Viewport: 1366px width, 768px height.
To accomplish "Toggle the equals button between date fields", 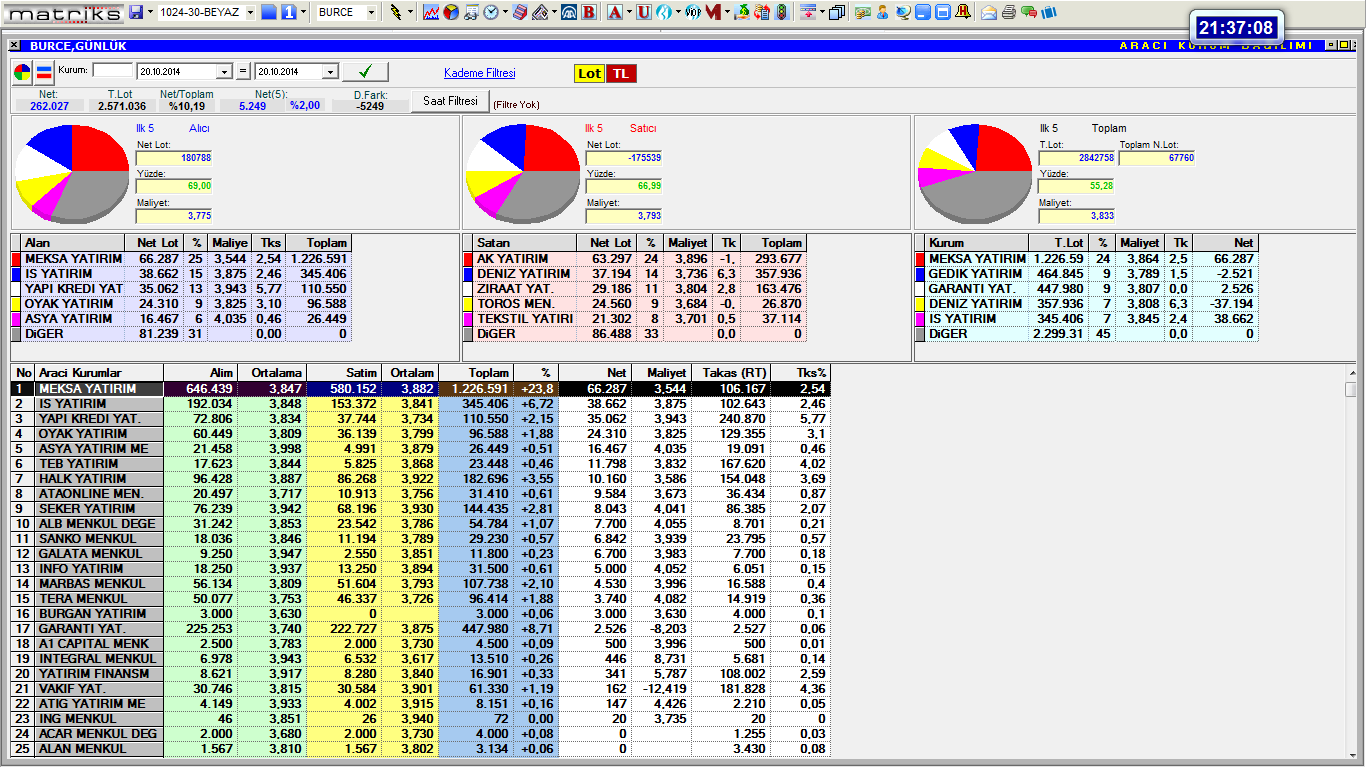I will (x=243, y=72).
